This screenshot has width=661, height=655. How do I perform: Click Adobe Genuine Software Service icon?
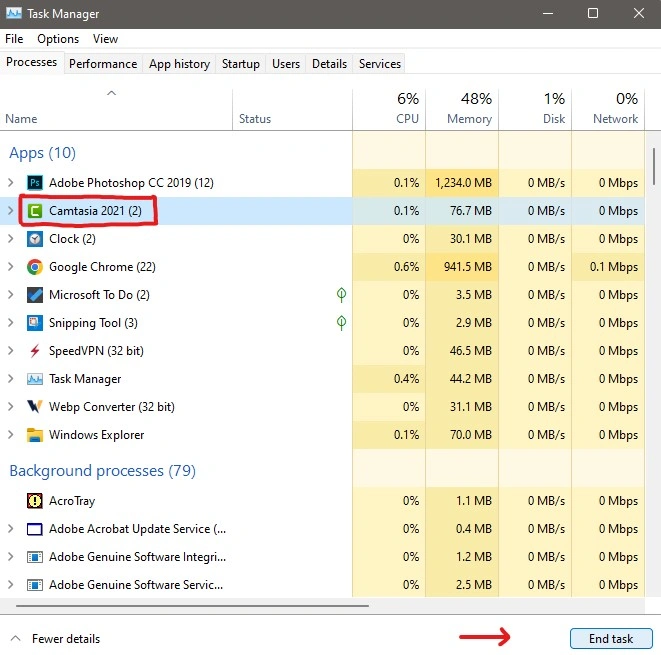35,585
